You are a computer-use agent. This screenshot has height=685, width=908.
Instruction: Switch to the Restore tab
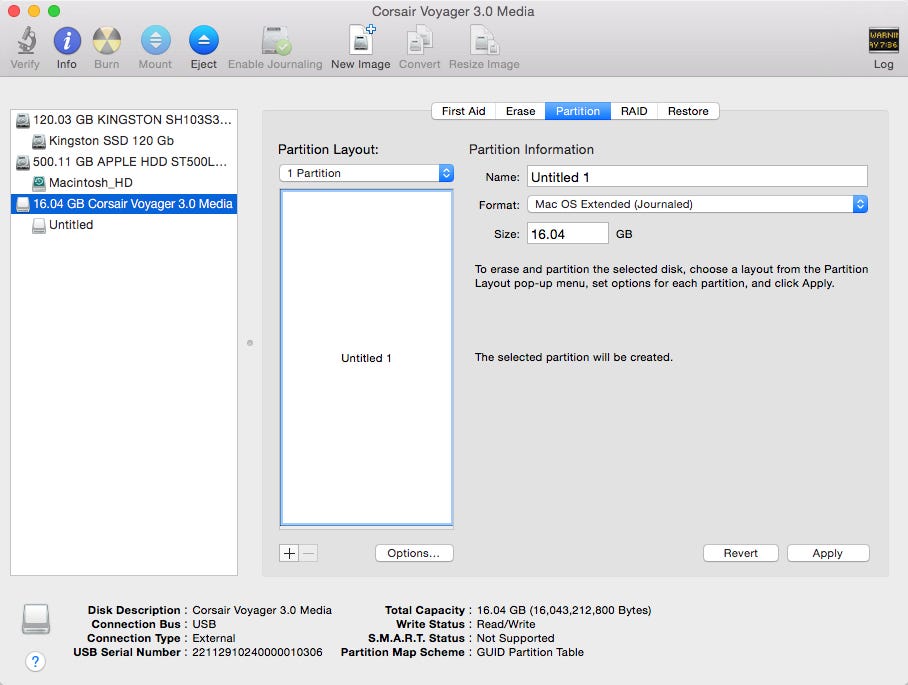pyautogui.click(x=688, y=111)
